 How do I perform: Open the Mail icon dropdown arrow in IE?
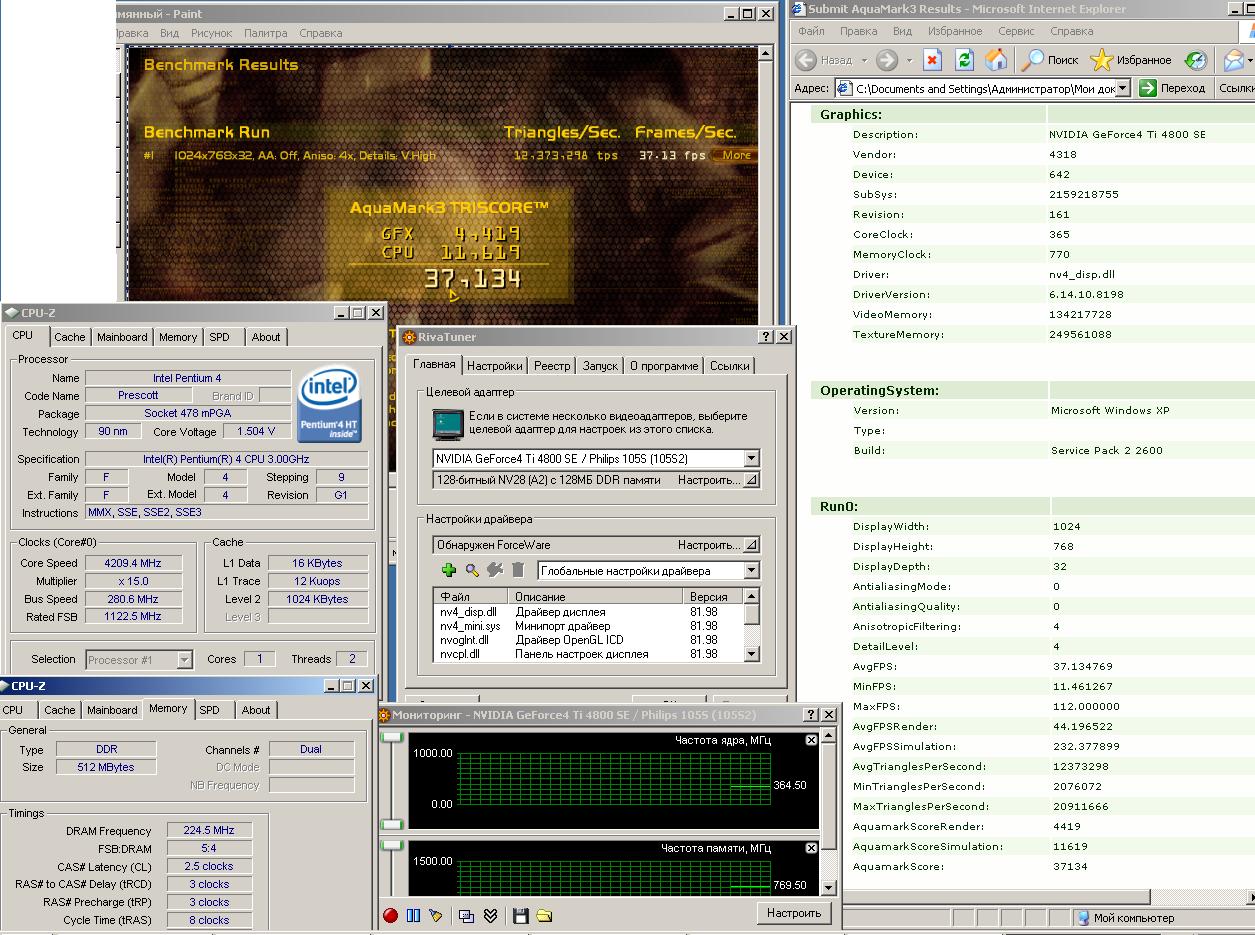(1250, 60)
